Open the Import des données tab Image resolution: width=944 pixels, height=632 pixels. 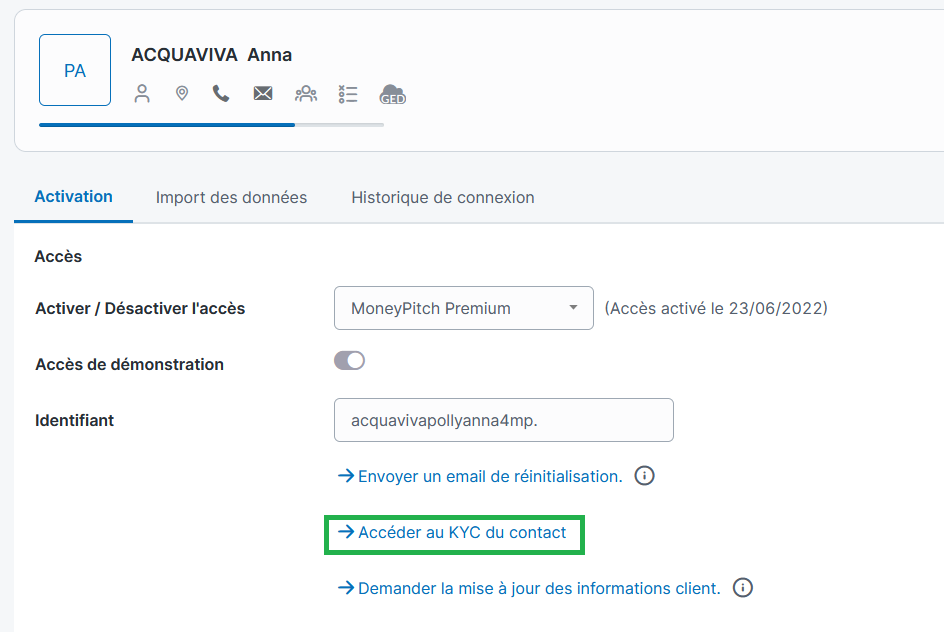(x=231, y=198)
